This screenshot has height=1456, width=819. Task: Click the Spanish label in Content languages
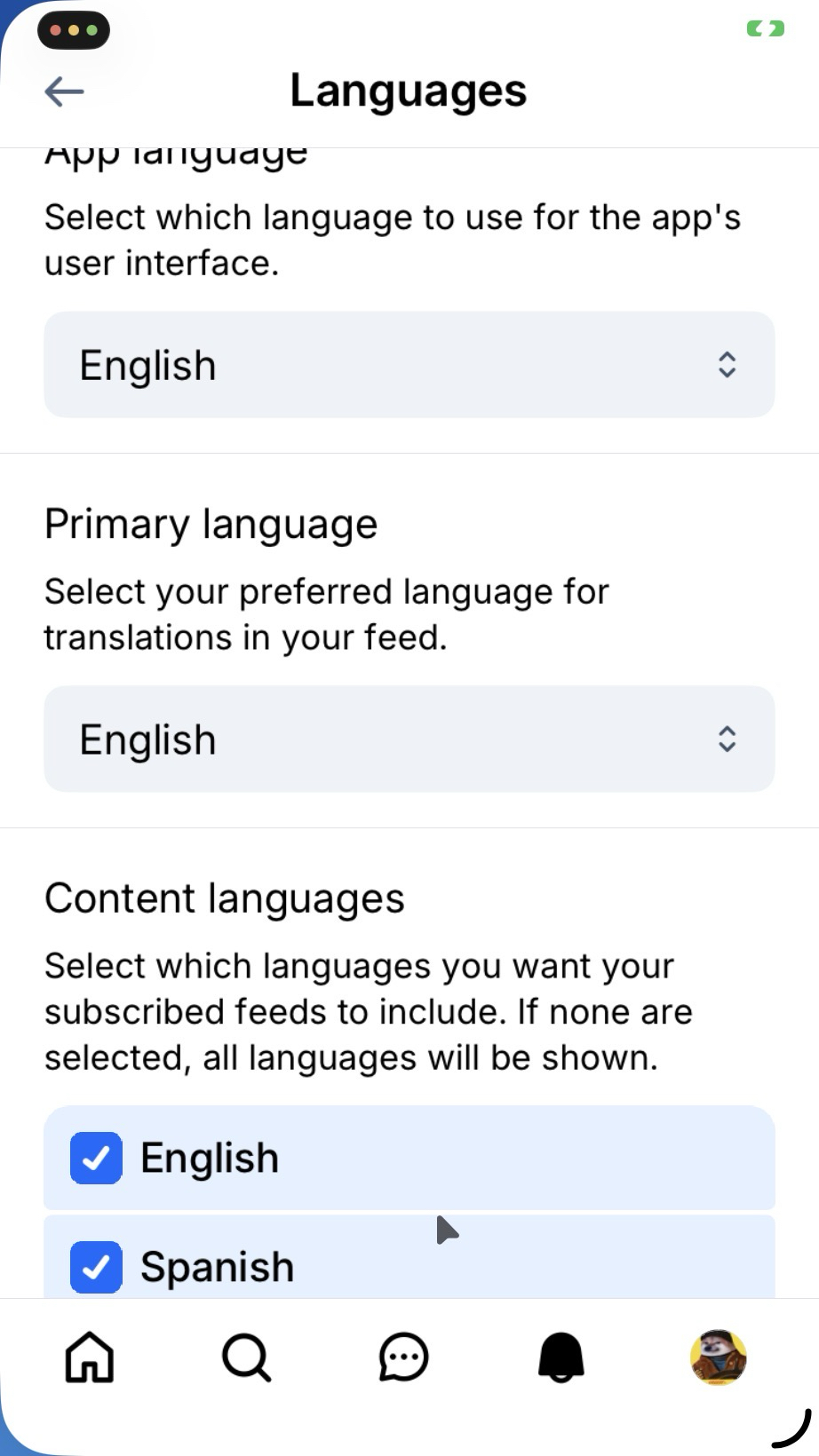(217, 1267)
